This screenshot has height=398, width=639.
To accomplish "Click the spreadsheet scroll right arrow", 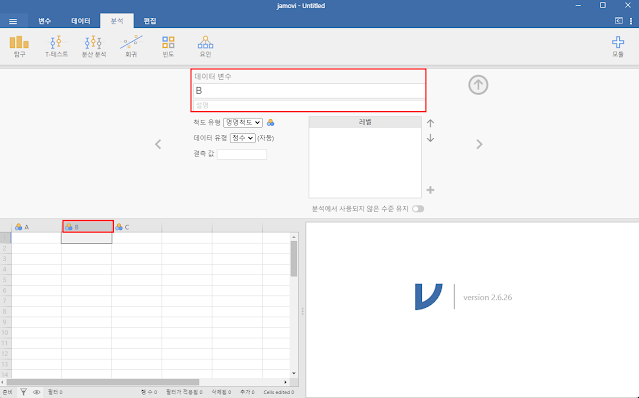I will pyautogui.click(x=285, y=382).
